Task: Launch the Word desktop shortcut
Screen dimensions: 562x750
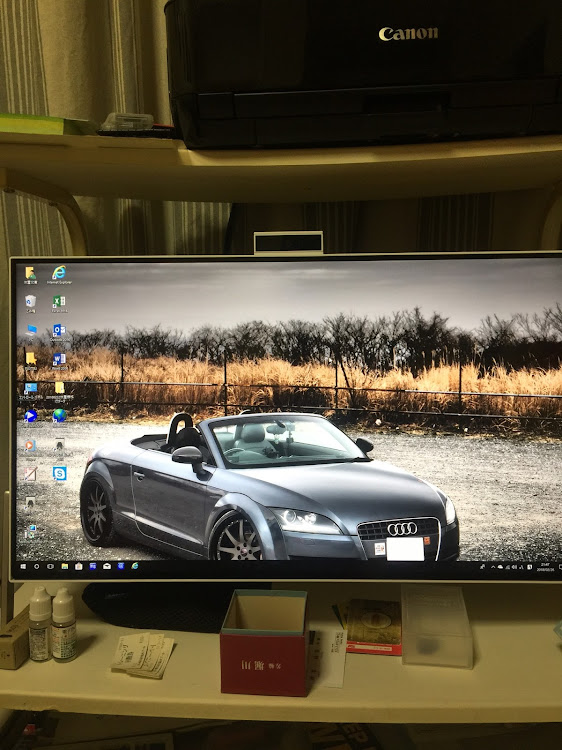Action: pos(59,361)
